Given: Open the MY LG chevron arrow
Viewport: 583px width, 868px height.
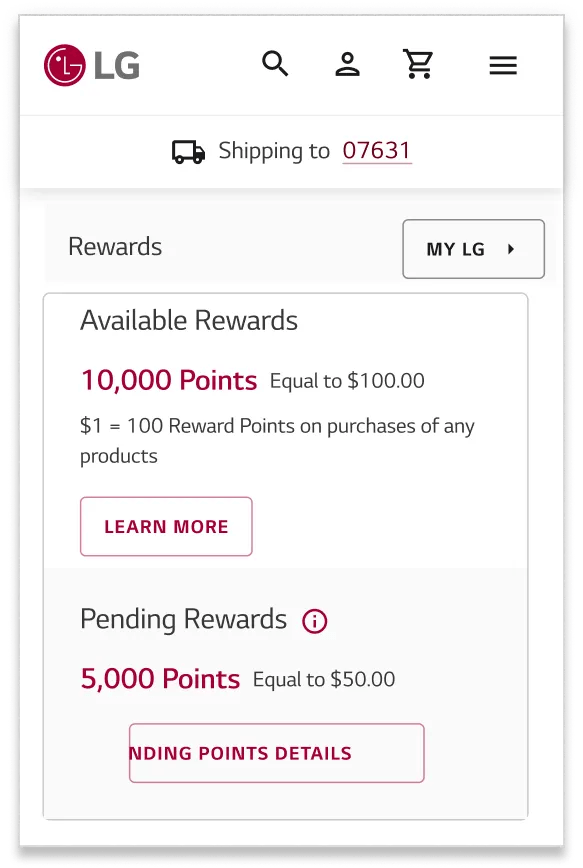Looking at the screenshot, I should 513,249.
